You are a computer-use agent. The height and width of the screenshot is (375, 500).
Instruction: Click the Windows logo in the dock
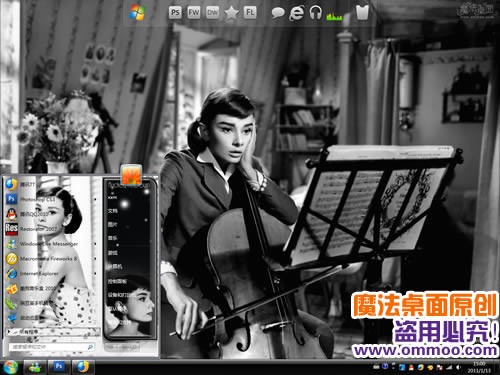137,13
